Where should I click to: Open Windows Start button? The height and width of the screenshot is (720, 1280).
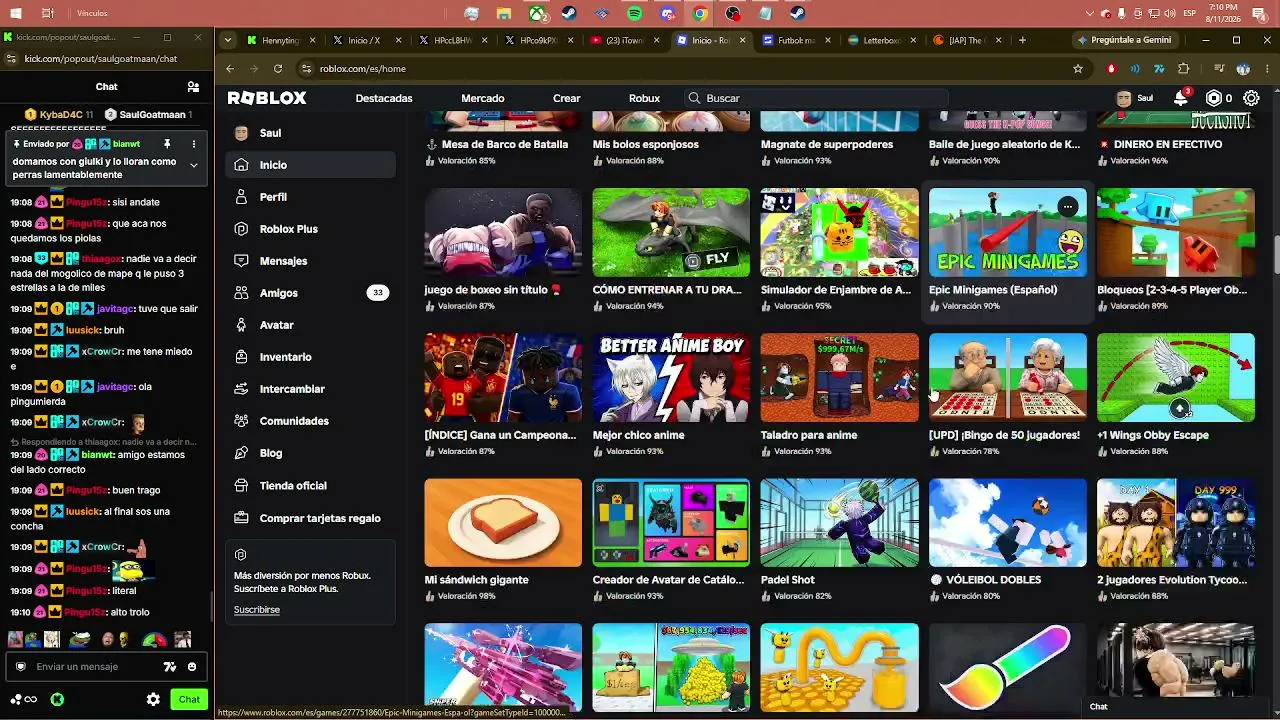pyautogui.click(x=17, y=14)
